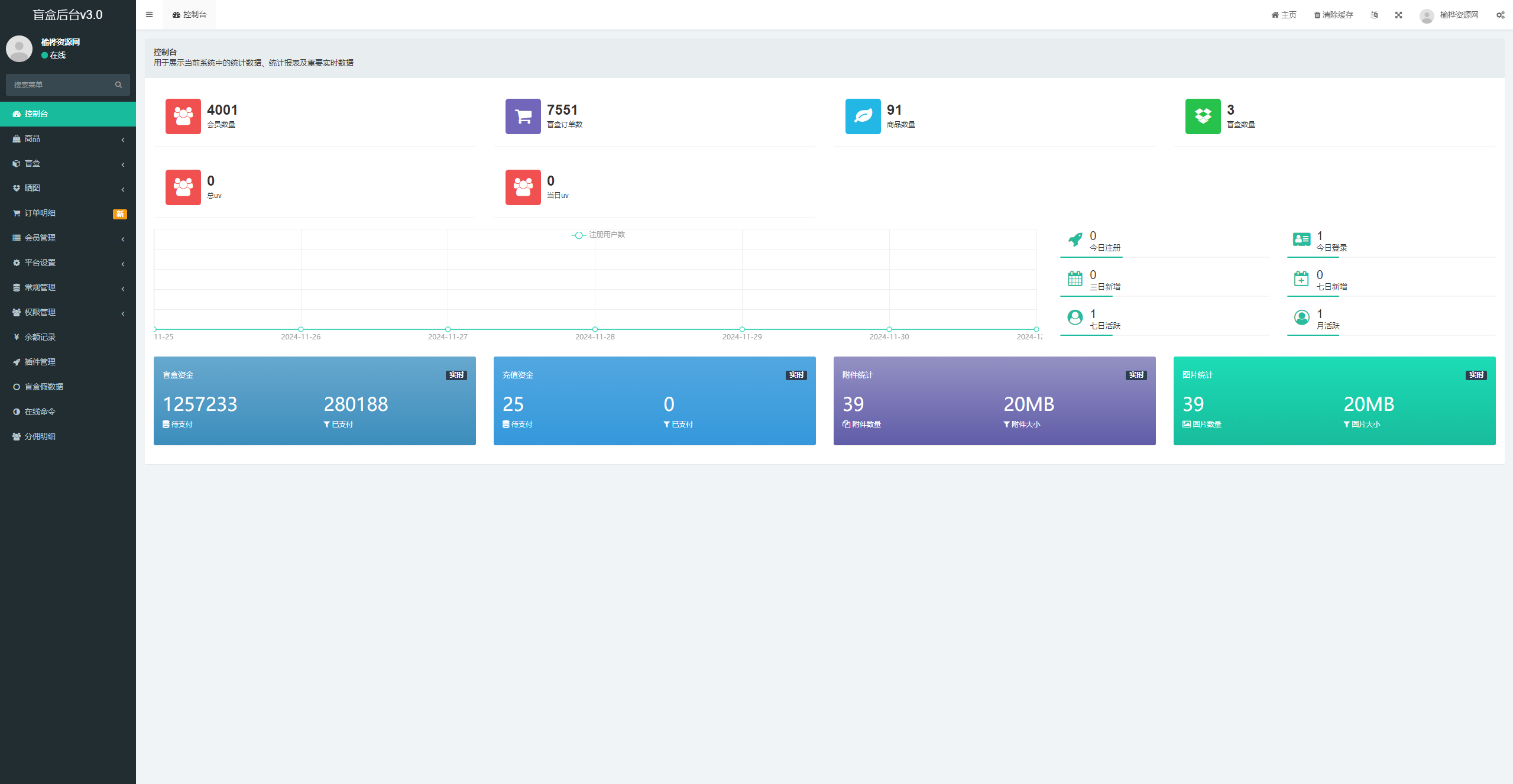This screenshot has width=1513, height=784.
Task: Expand the 盲盒 chevron arrow
Action: [x=123, y=164]
